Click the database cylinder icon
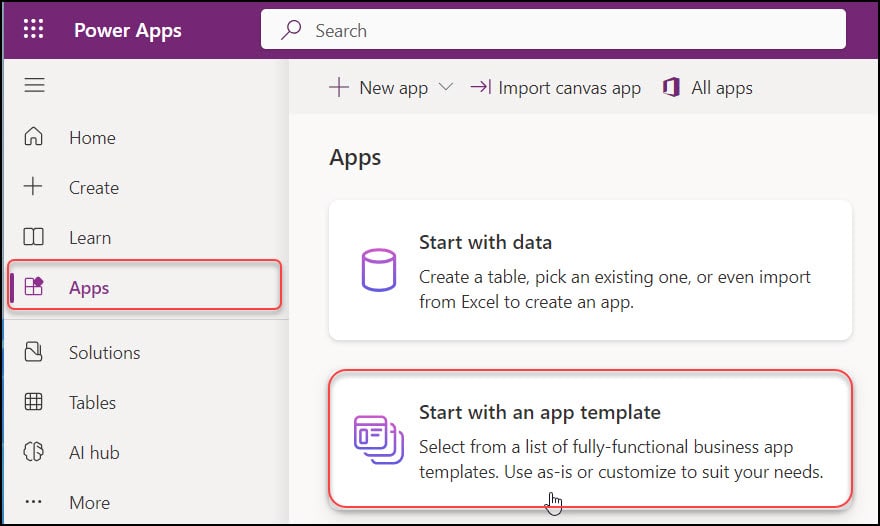Image resolution: width=880 pixels, height=526 pixels. [379, 271]
